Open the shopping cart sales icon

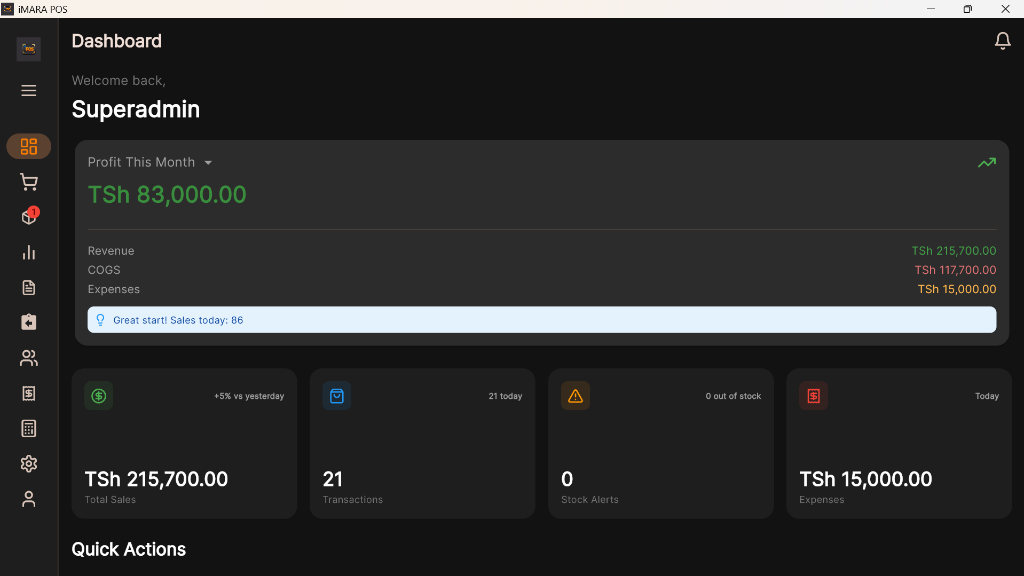(x=29, y=182)
